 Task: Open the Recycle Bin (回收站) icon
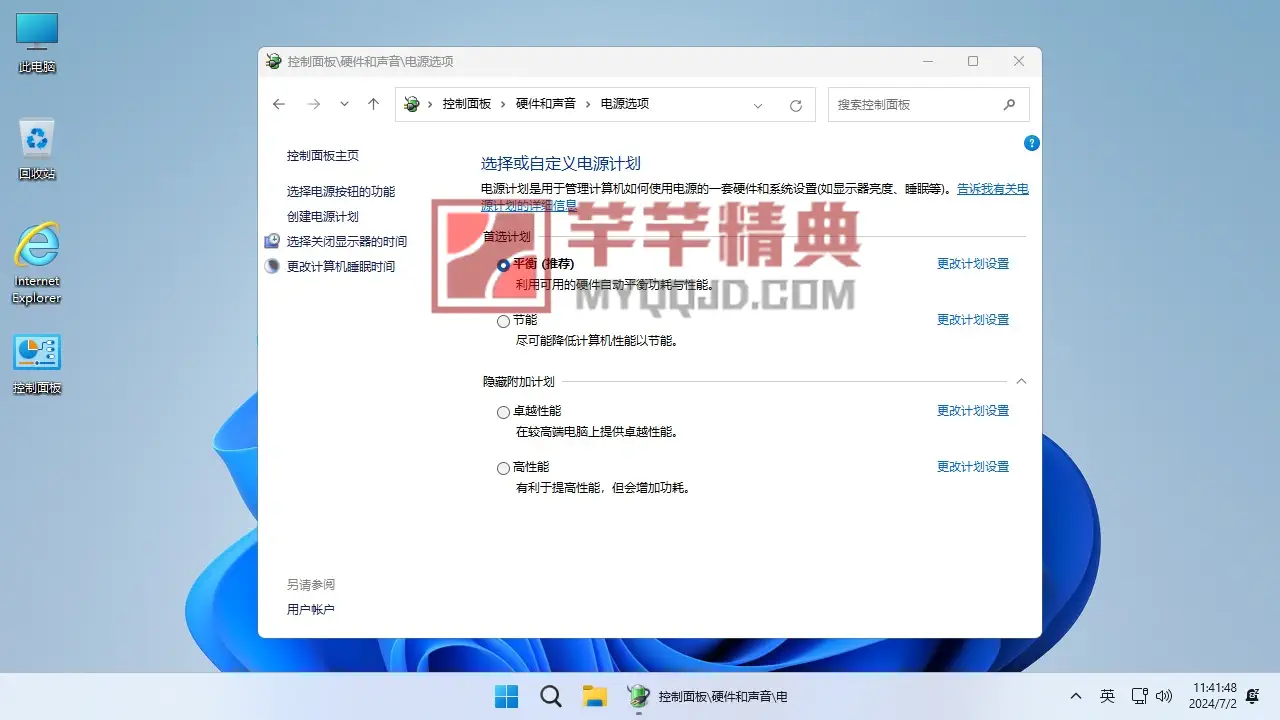[x=37, y=149]
